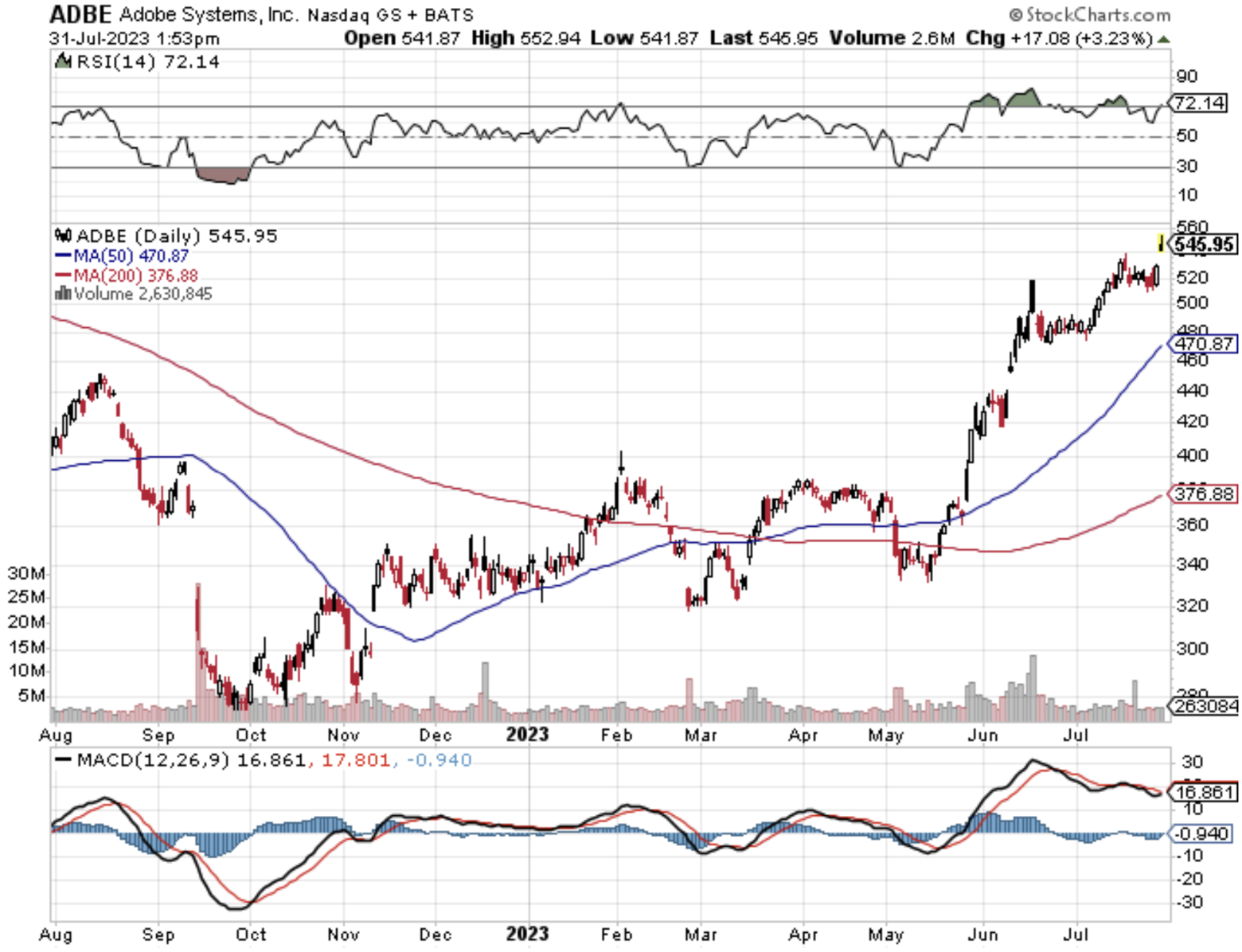Viewport: 1242px width, 952px height.
Task: Click the red 17.801 signal value in MACD legend
Action: (x=356, y=760)
